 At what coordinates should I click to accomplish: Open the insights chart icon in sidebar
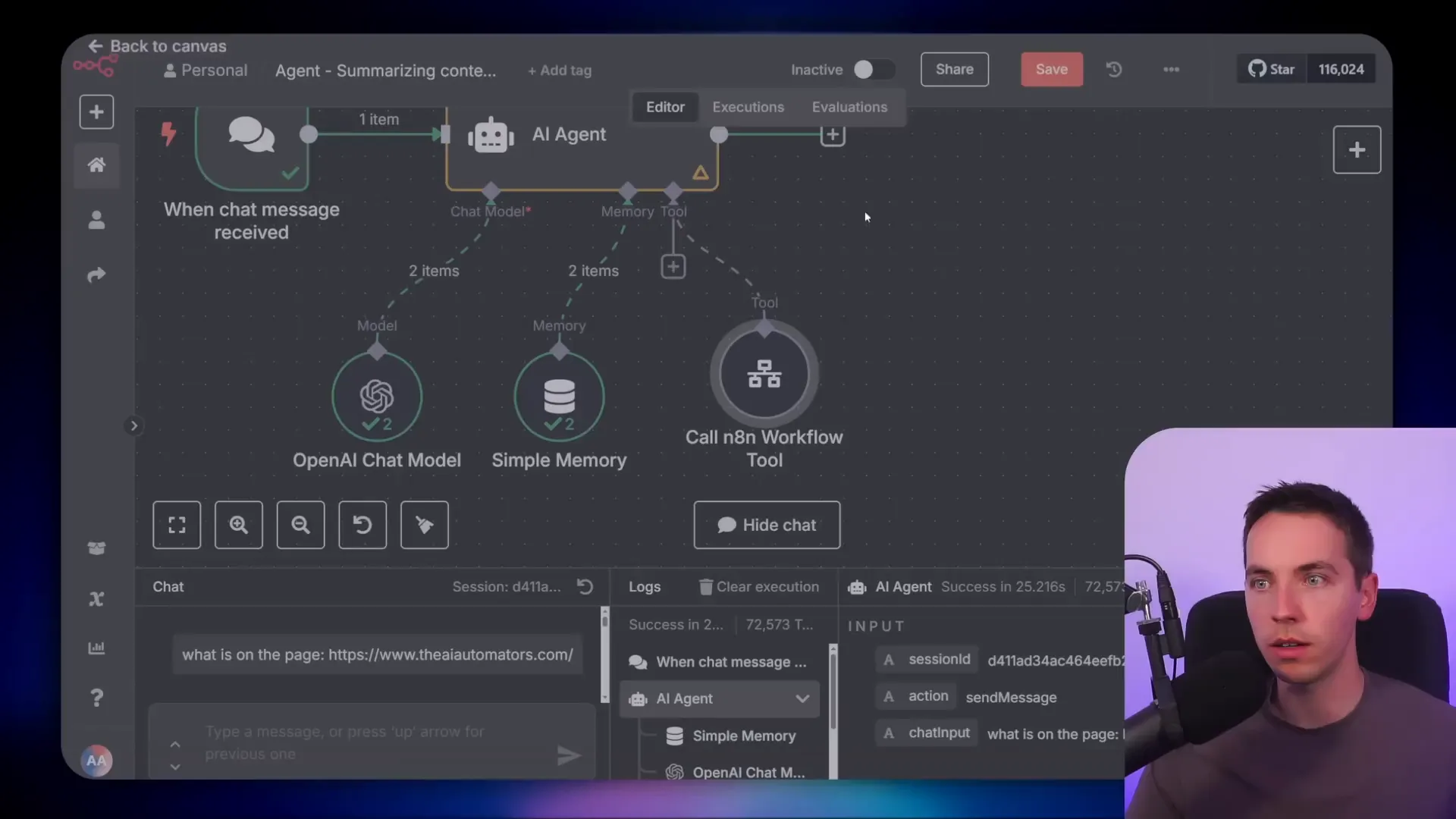tap(96, 648)
